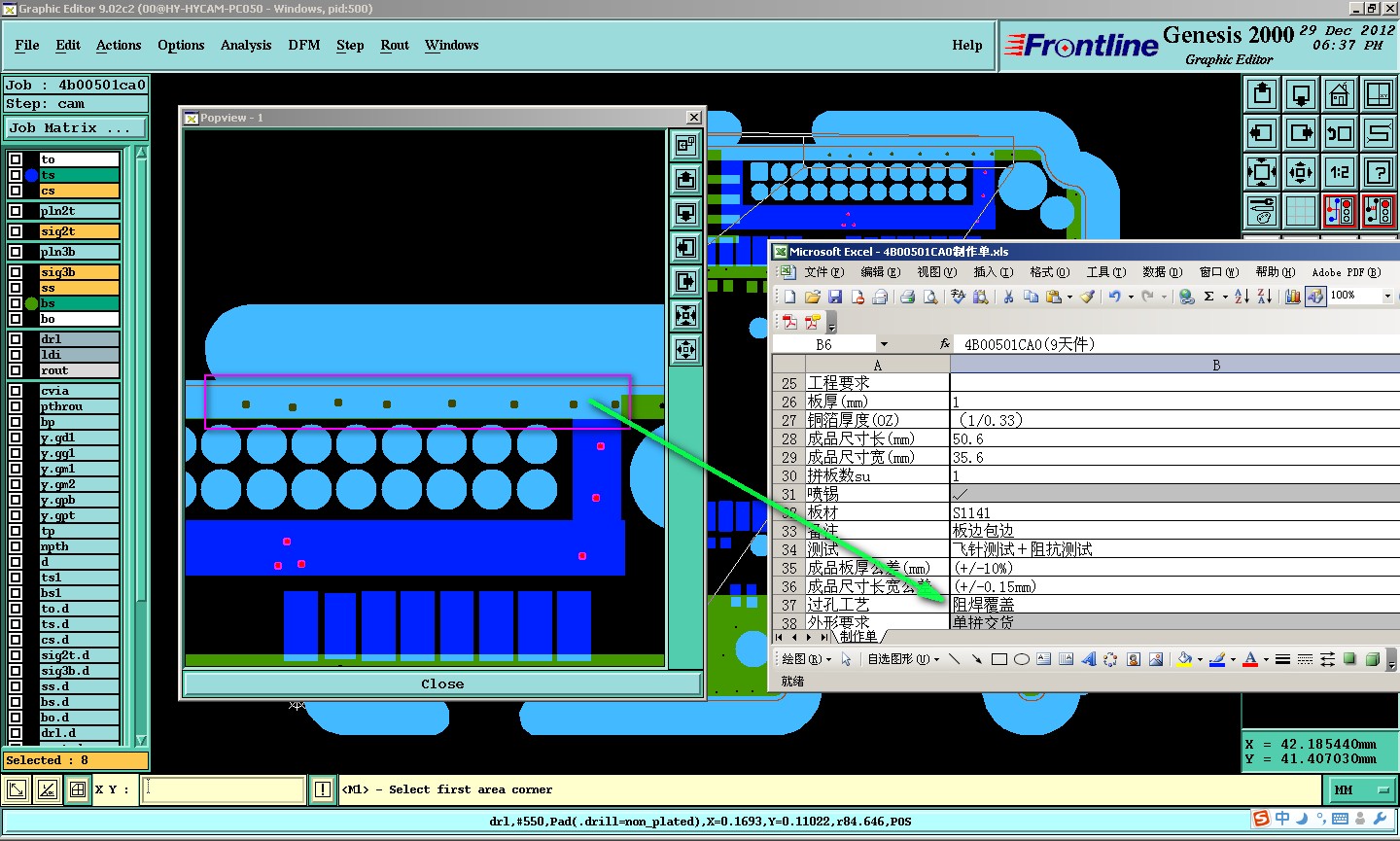Click the sort ascending A-Z icon in Excel
Screen dimensions: 1400x841
(1242, 297)
